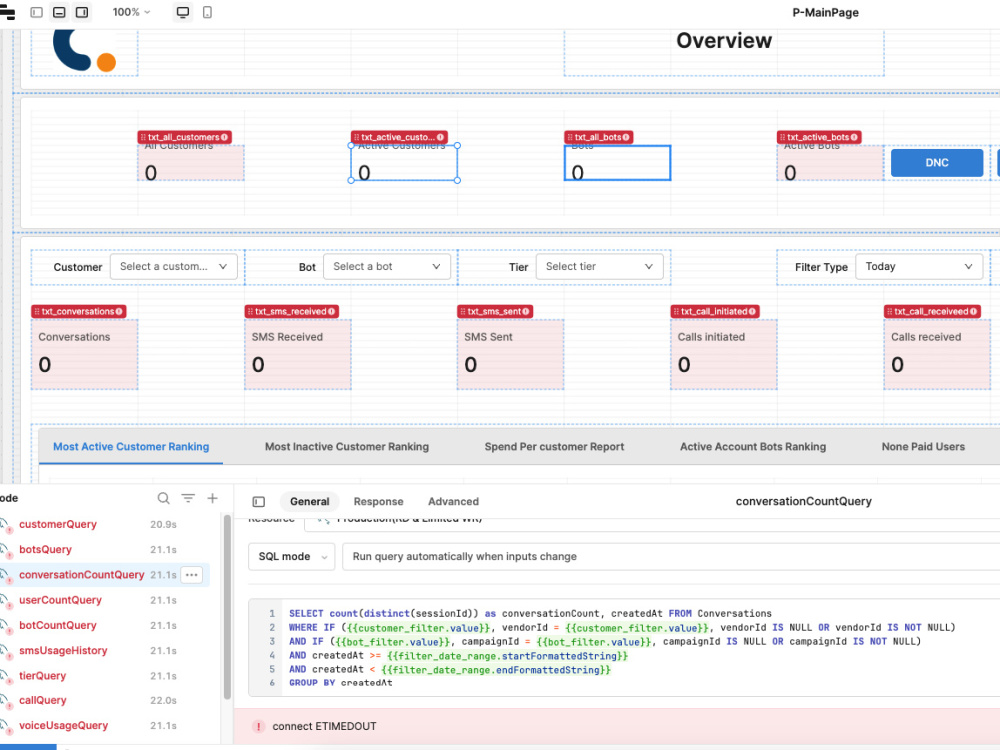Toggle the right panel layout icon
Screen dimensions: 1000x750
[82, 12]
